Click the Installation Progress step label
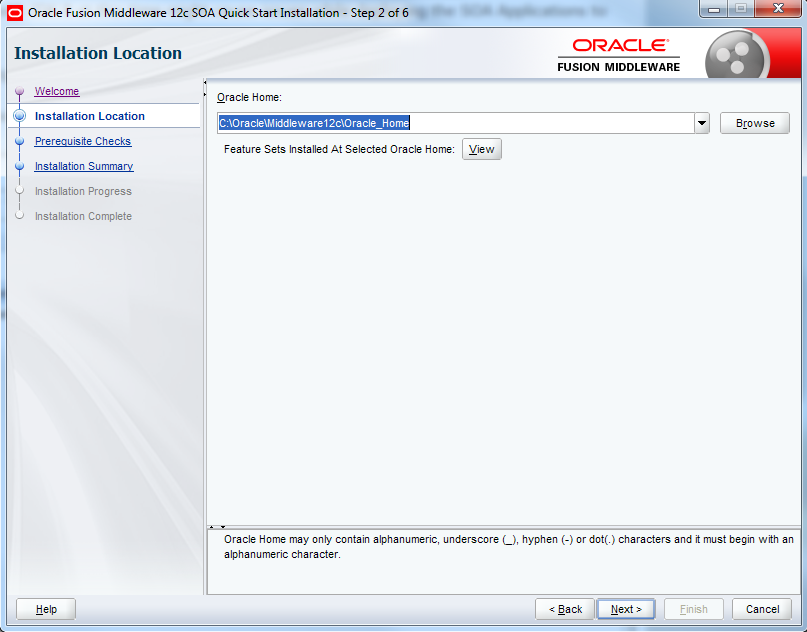Viewport: 807px width, 632px height. coord(83,191)
